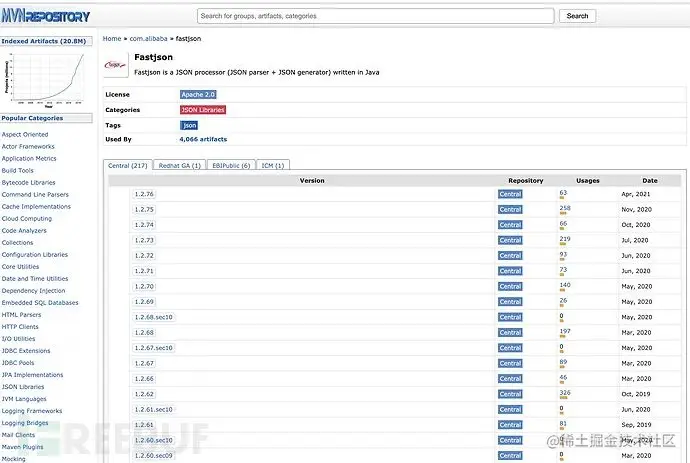
Task: Switch to the Redhat GA (1) tab
Action: [x=180, y=165]
